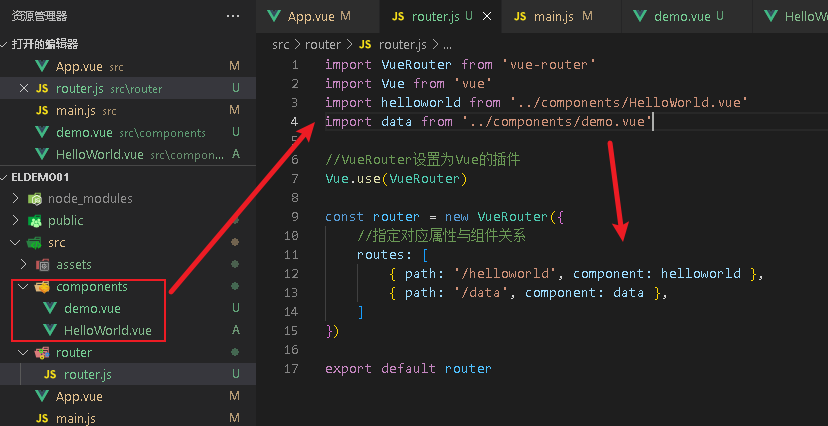Click the router breadcrumb segment
The image size is (828, 426).
click(x=323, y=45)
